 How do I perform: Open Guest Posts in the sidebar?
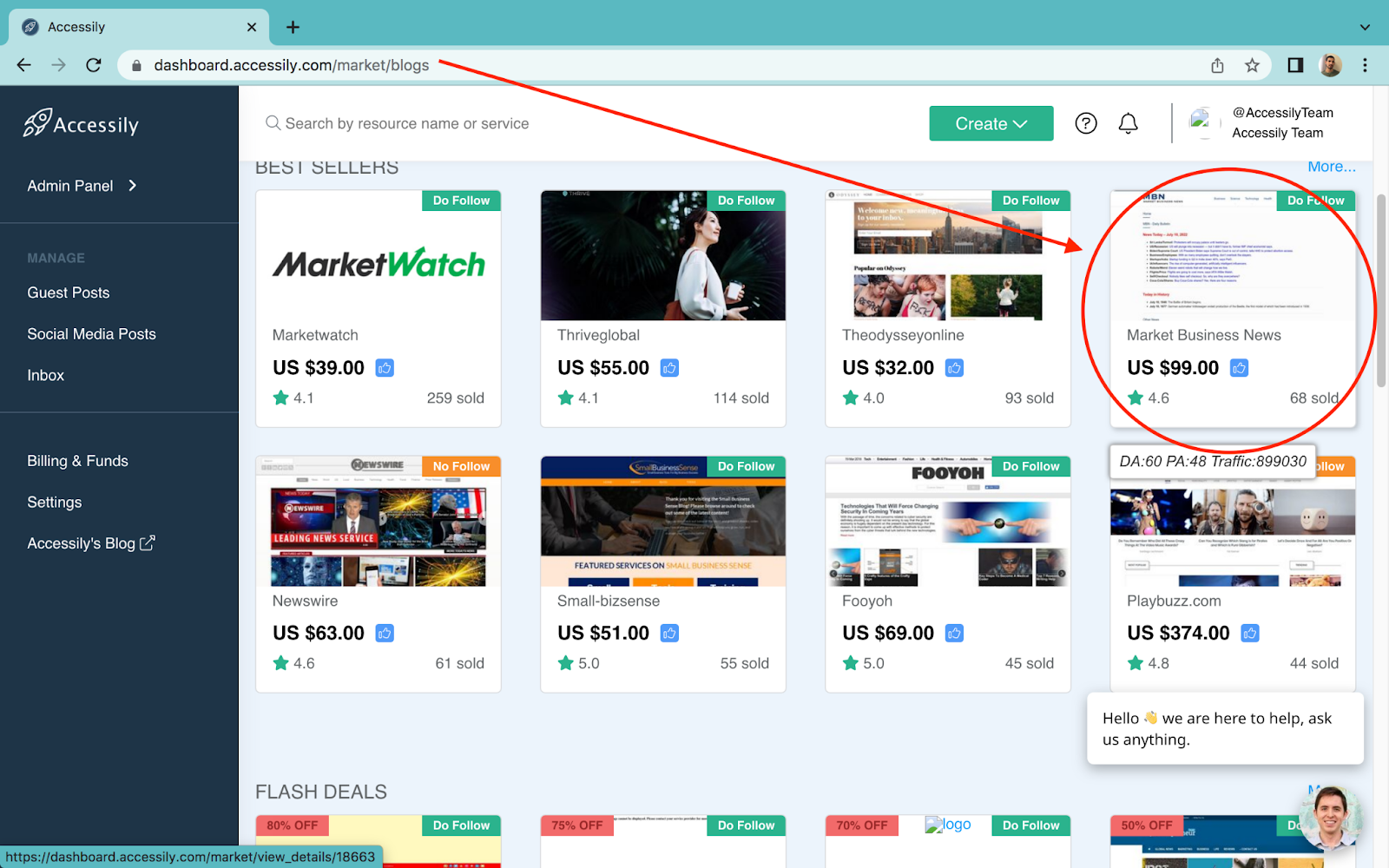coord(69,293)
